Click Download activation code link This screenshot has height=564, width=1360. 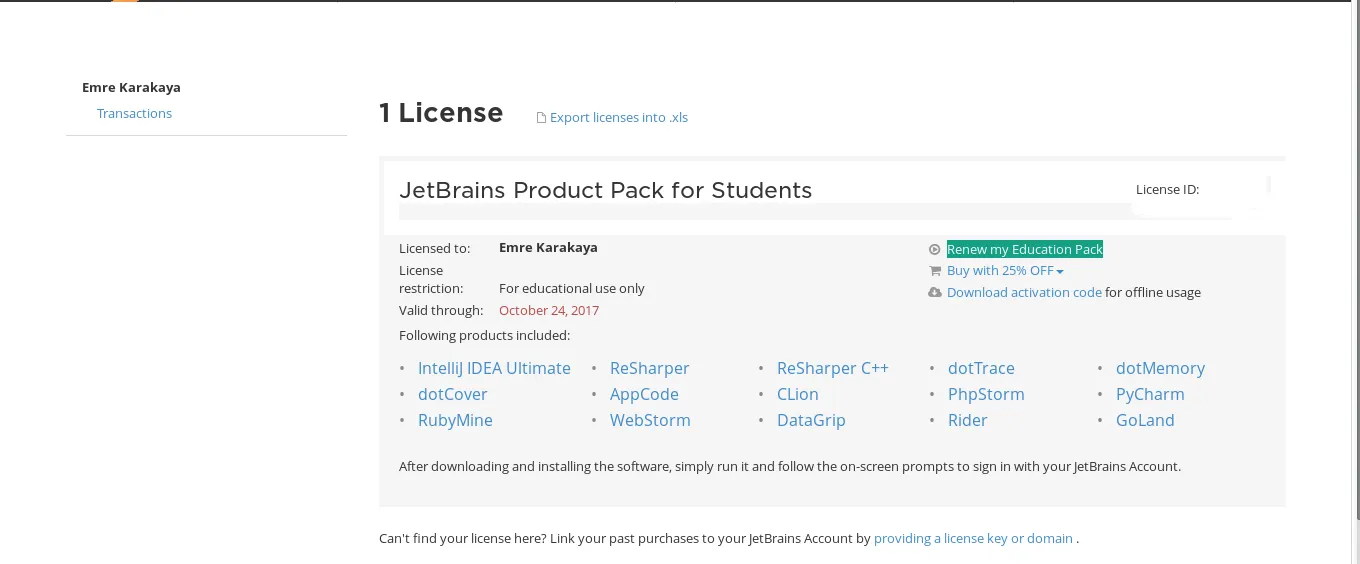tap(1024, 293)
